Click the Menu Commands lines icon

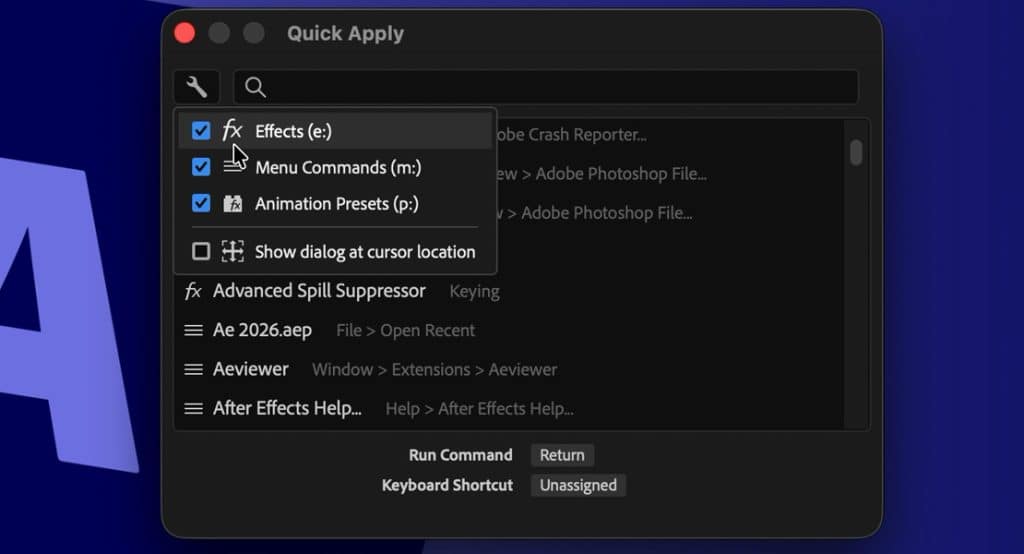[232, 167]
